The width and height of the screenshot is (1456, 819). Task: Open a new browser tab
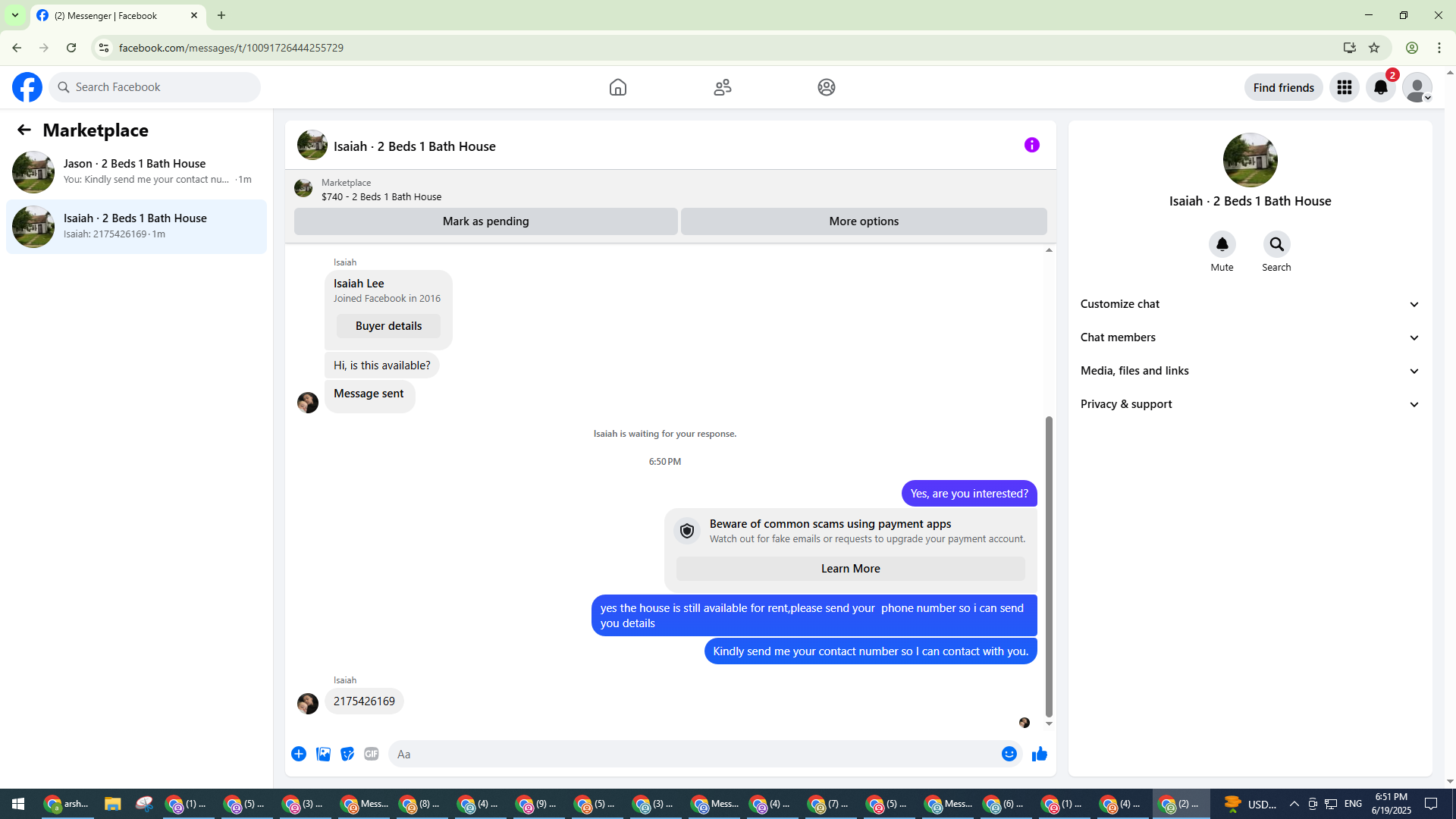221,15
